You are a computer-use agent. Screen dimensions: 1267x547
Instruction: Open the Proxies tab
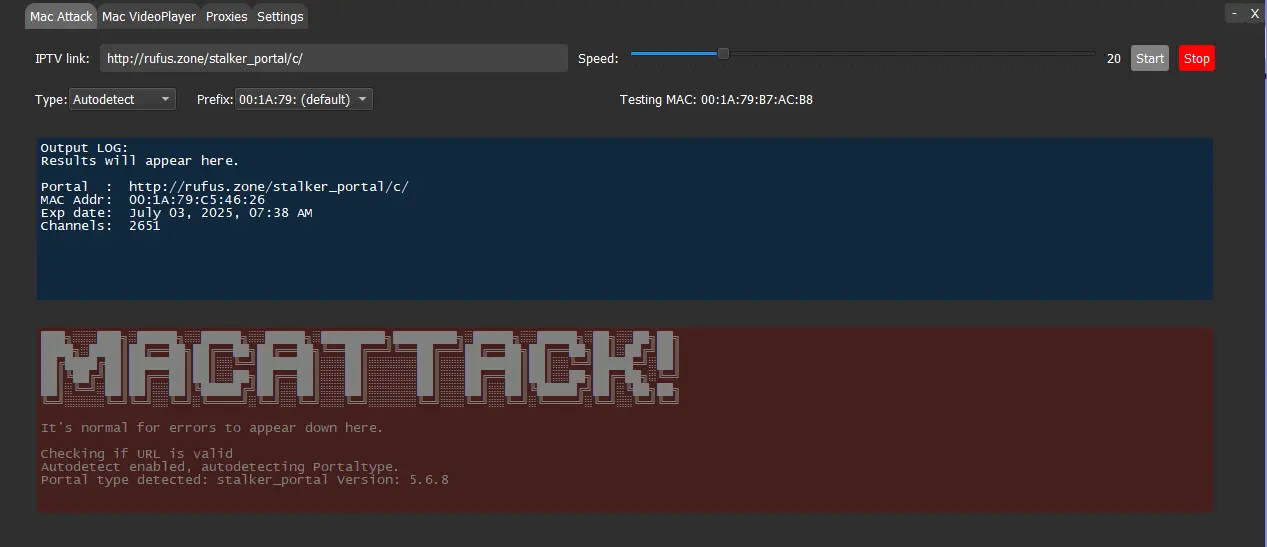tap(226, 16)
